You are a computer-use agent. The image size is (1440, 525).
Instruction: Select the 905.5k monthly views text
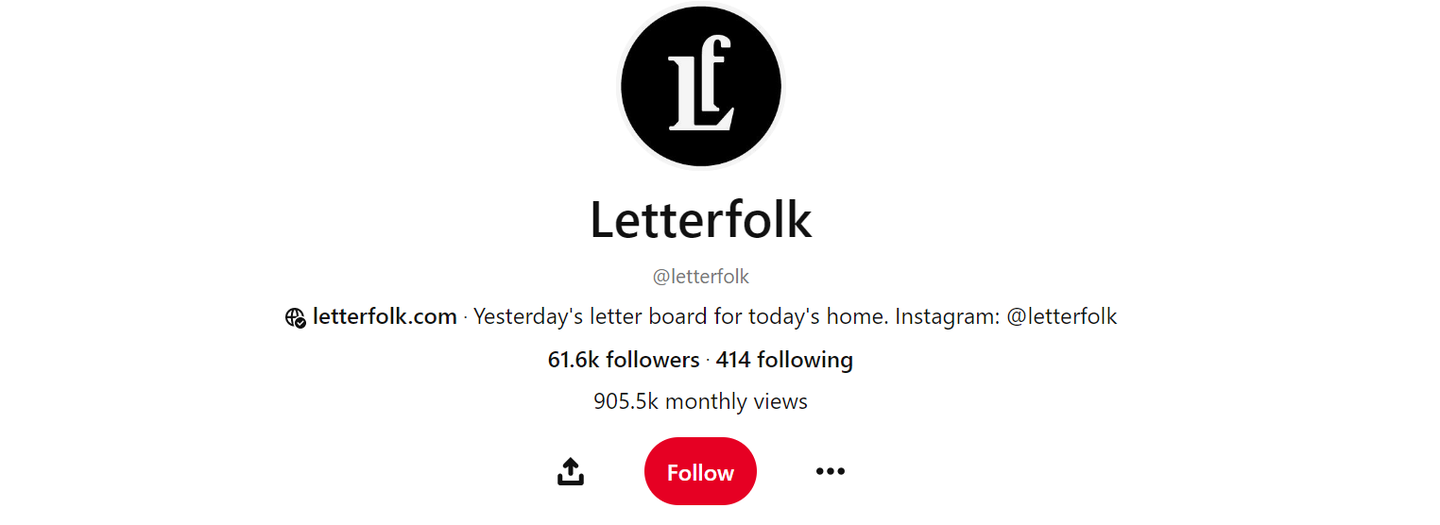(701, 402)
